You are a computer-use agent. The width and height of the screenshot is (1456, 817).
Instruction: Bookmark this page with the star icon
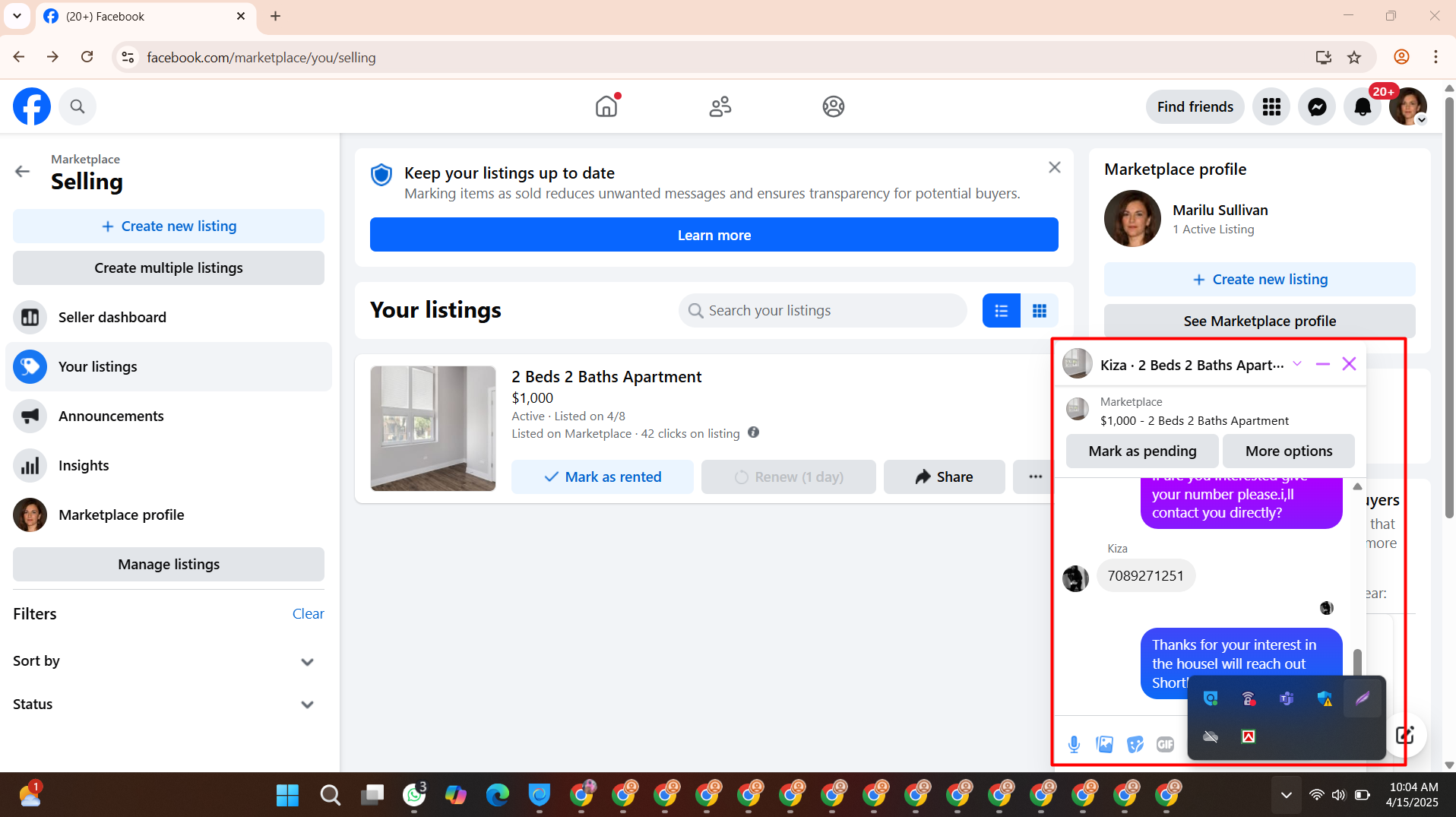coord(1354,57)
